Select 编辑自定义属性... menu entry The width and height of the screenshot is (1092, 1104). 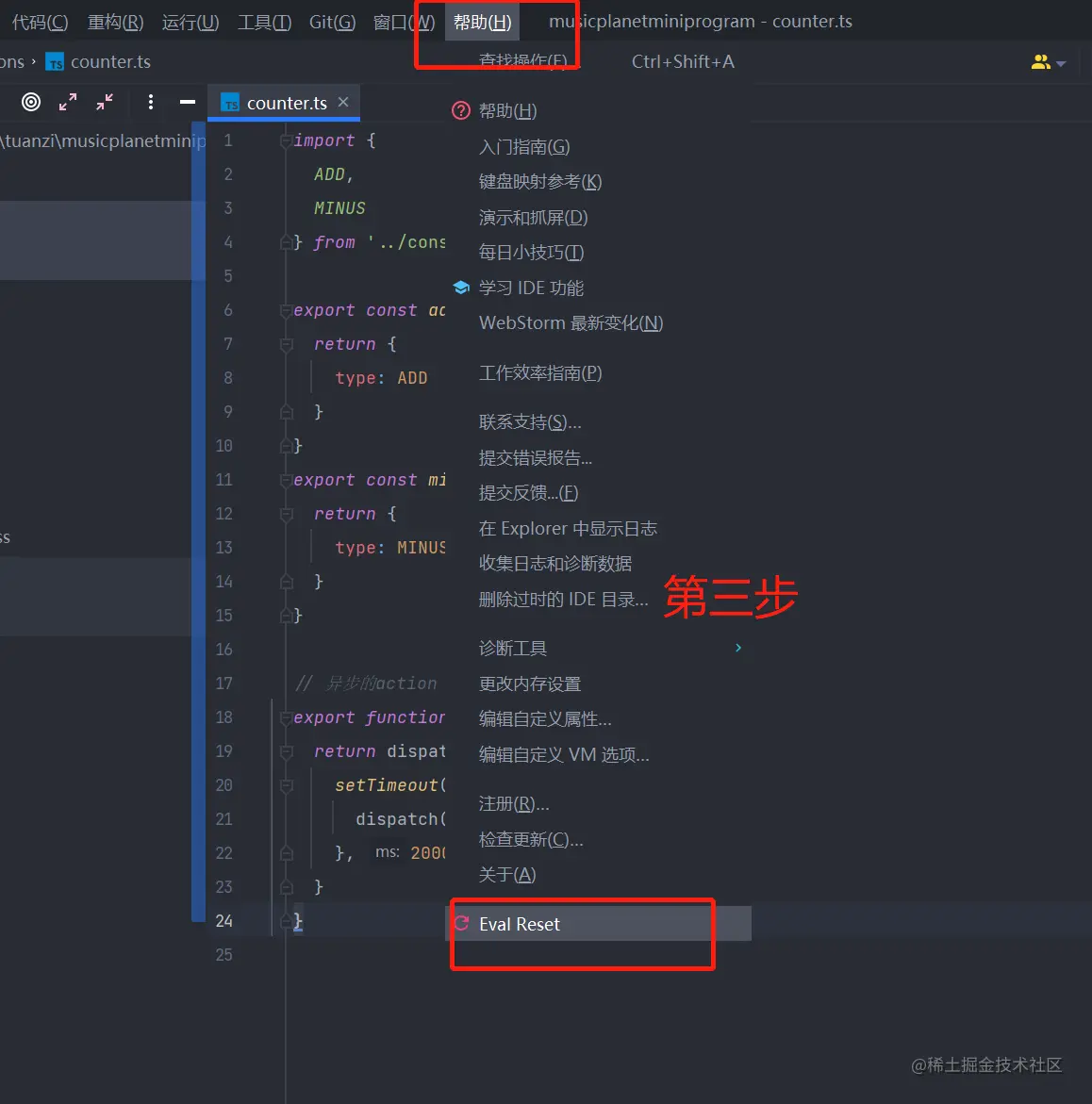click(600, 718)
